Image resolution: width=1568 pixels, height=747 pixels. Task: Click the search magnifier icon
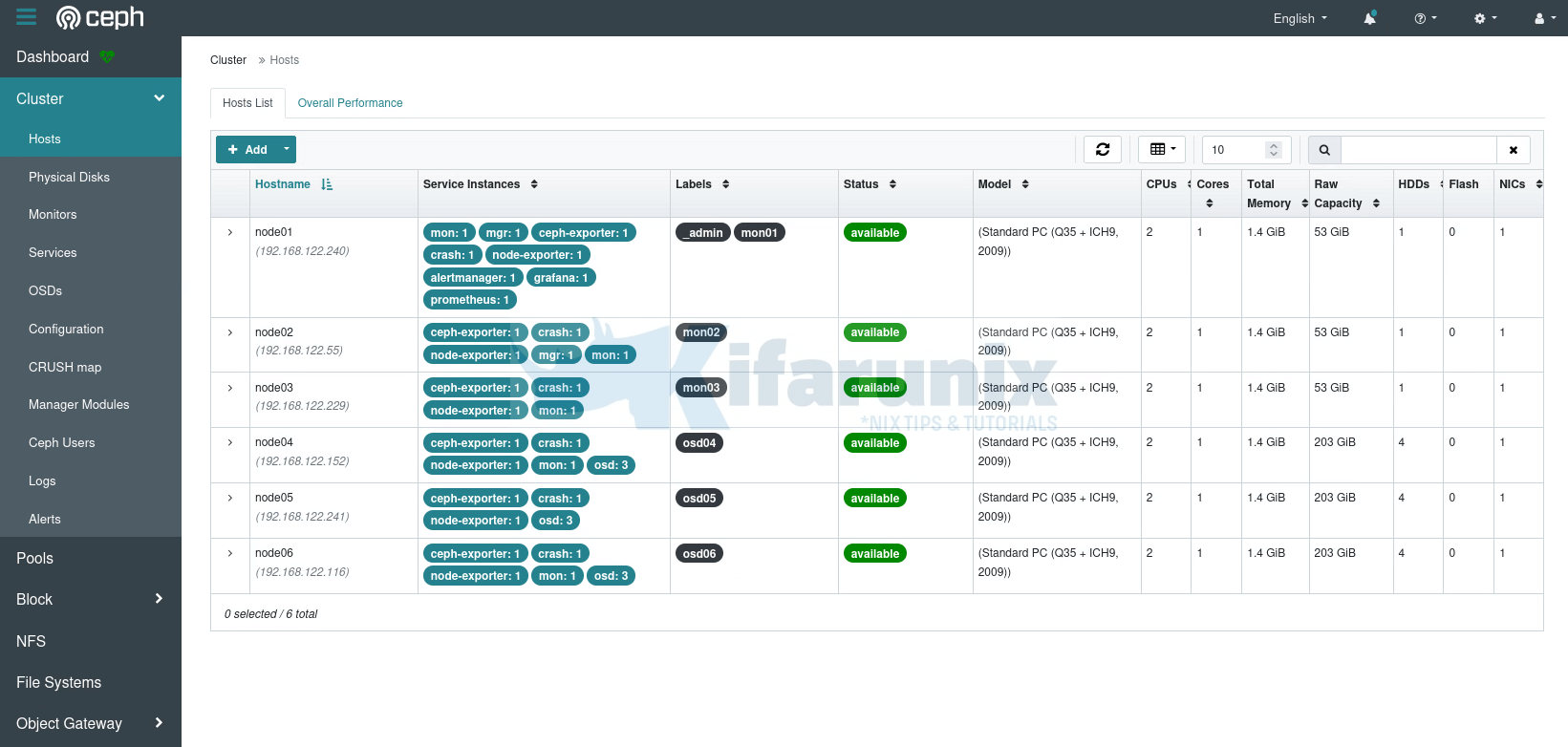pyautogui.click(x=1324, y=150)
